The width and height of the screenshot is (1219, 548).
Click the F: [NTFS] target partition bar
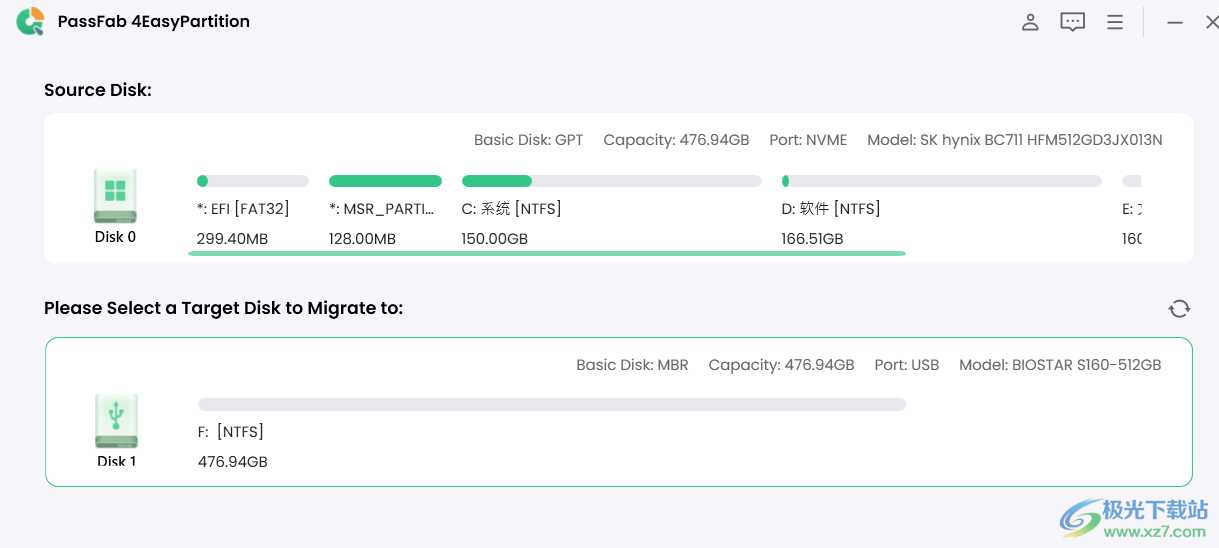click(x=552, y=404)
